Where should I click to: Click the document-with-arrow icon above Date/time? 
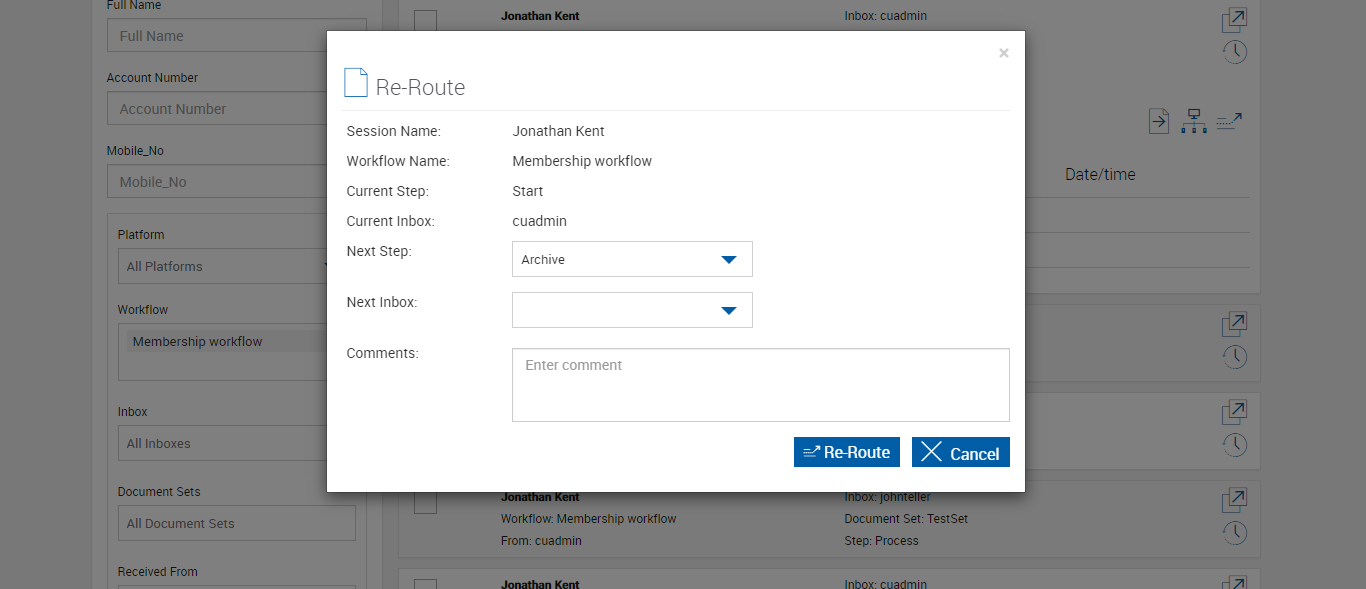(1158, 122)
